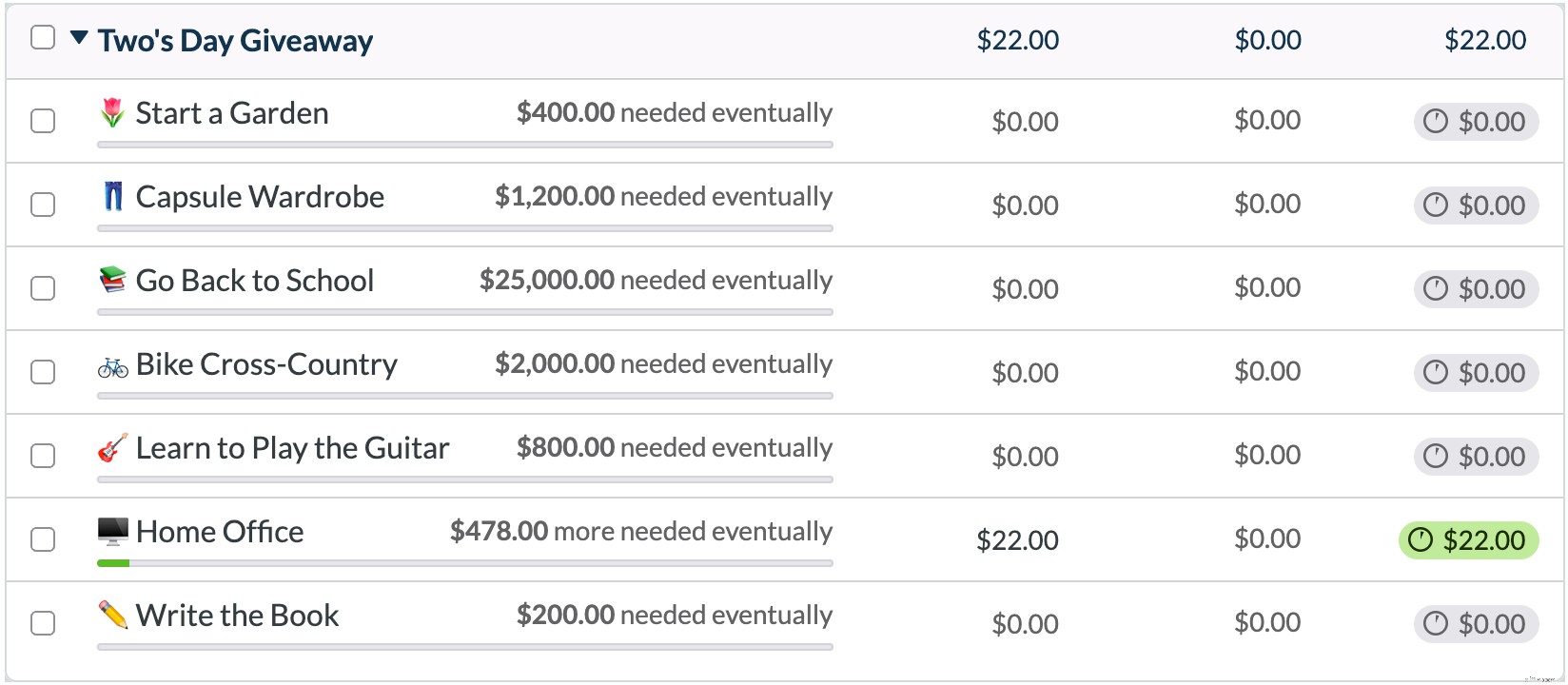
Task: Edit Go Back to School assigned amount
Action: point(1025,289)
